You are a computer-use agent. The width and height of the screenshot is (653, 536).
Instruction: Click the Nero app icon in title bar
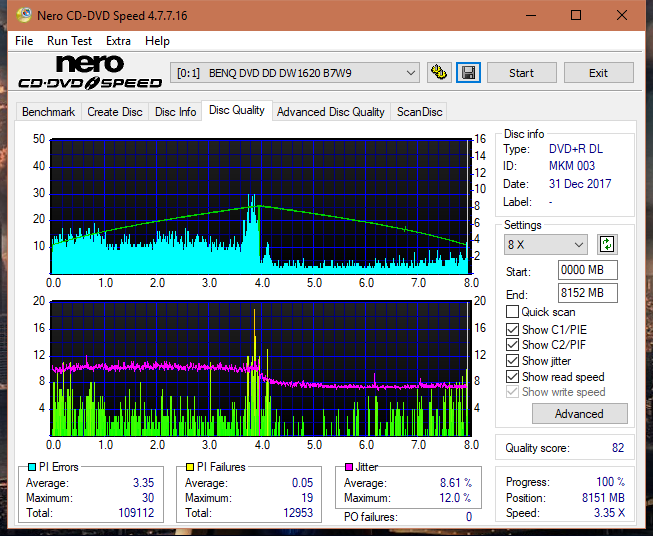click(24, 15)
